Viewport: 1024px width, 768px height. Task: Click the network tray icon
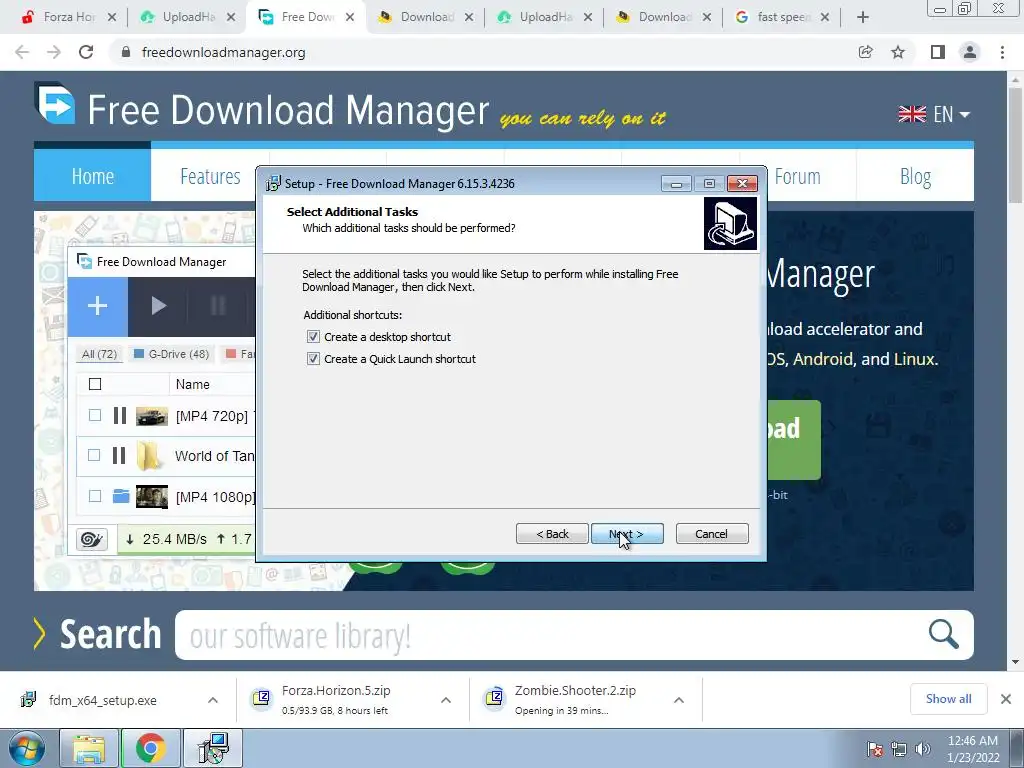pyautogui.click(x=899, y=749)
